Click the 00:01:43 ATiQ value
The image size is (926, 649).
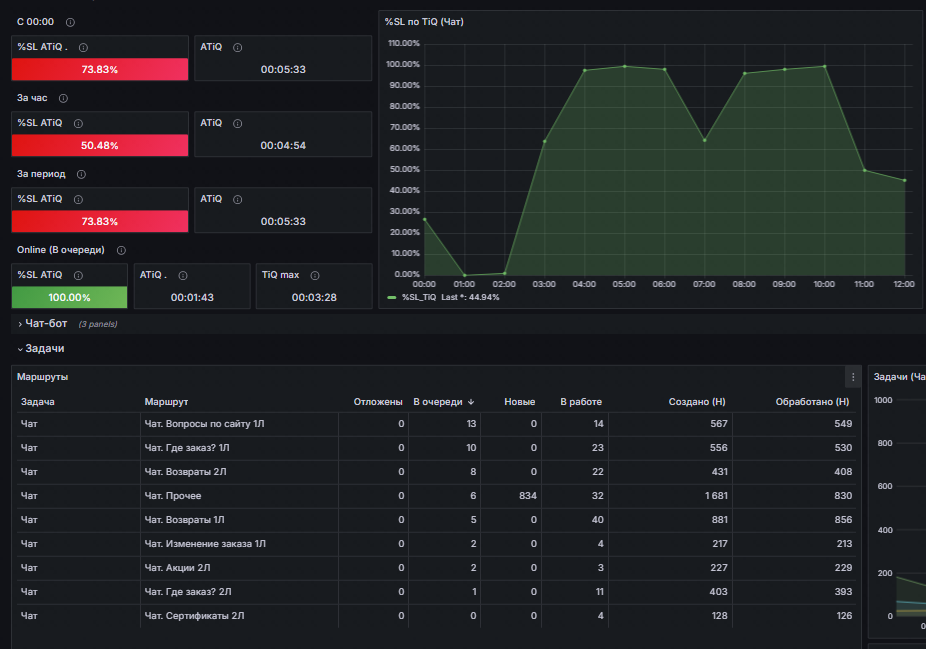tap(192, 298)
